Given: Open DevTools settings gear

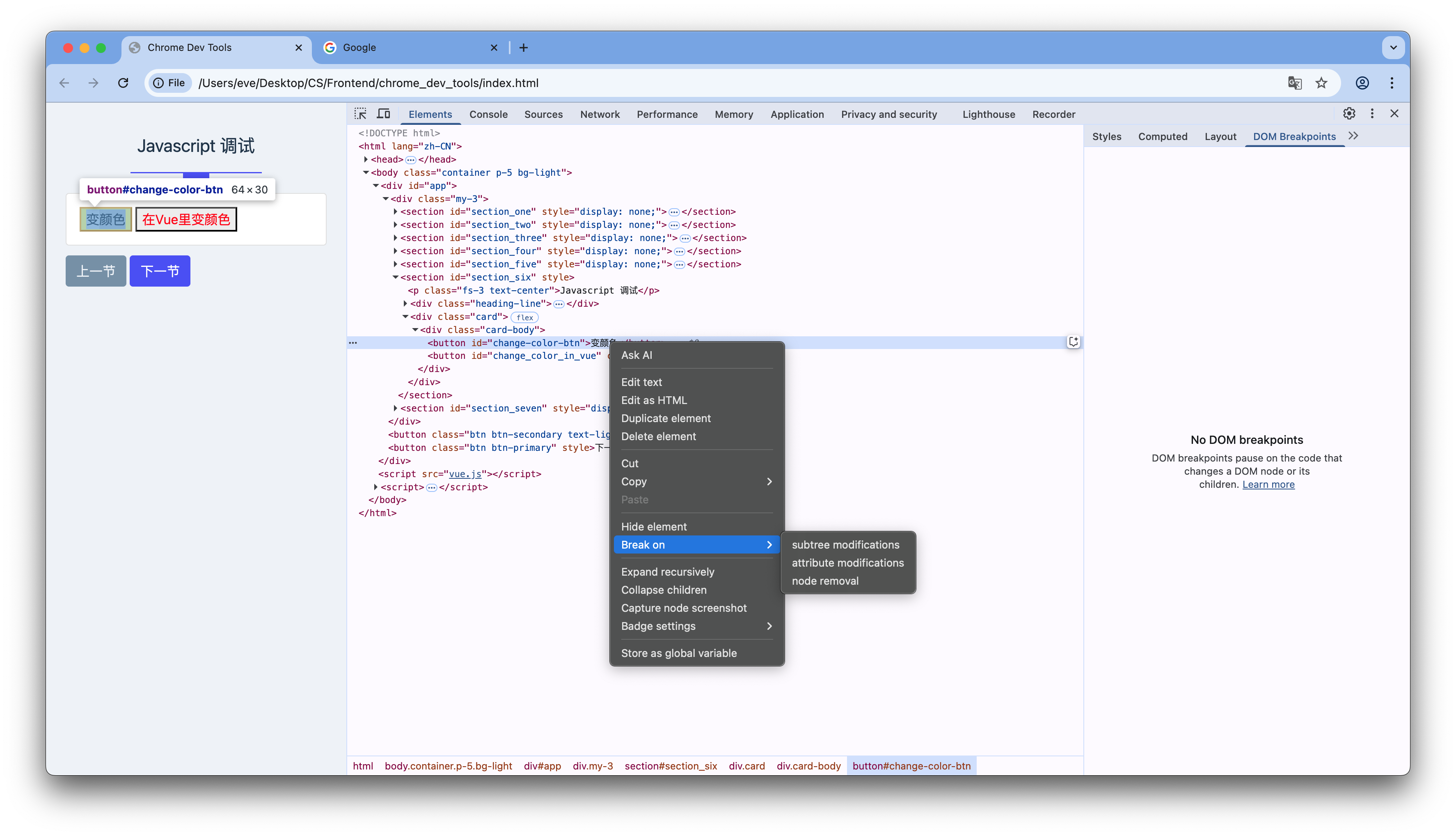Looking at the screenshot, I should (x=1349, y=113).
